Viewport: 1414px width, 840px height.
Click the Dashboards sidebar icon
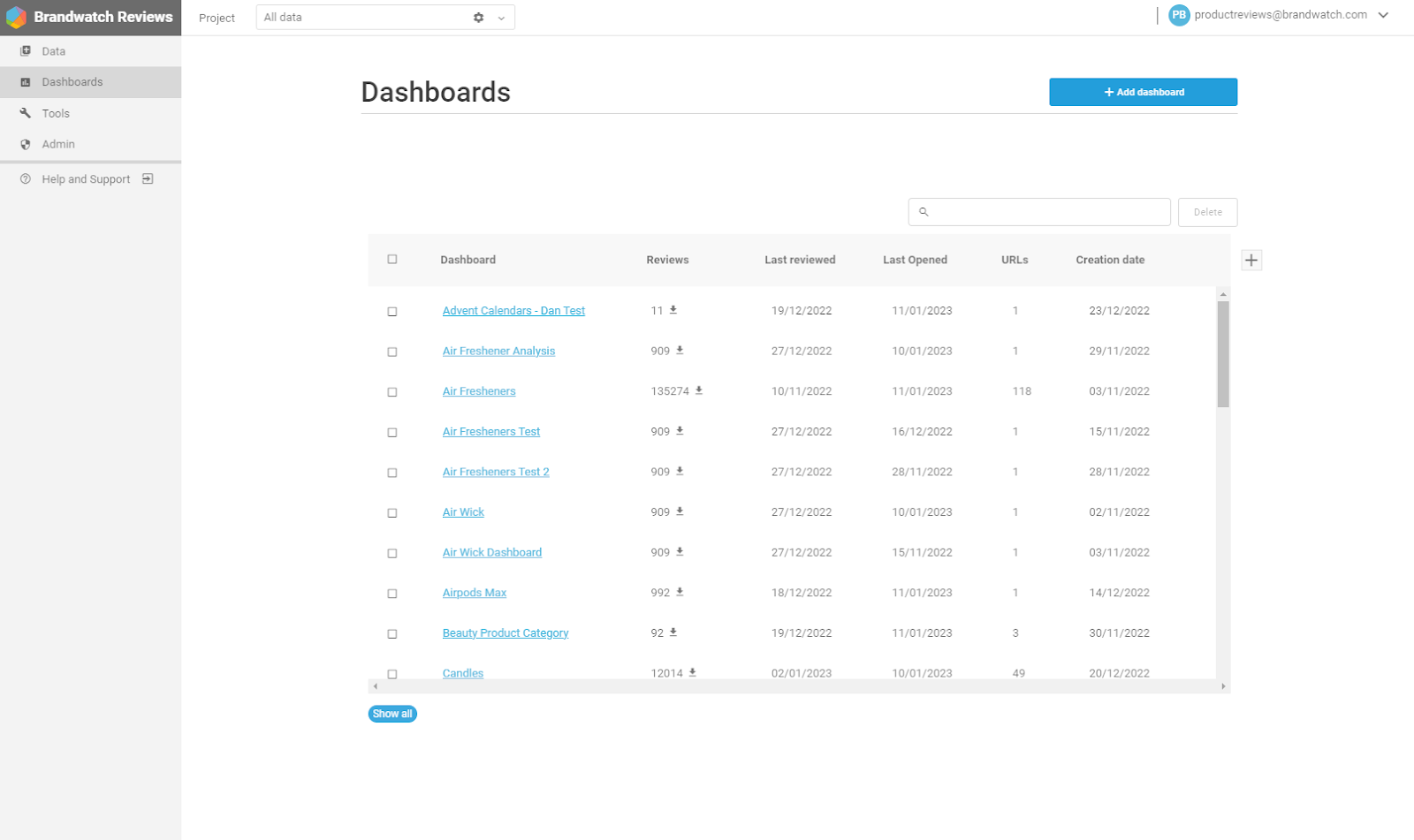point(26,82)
